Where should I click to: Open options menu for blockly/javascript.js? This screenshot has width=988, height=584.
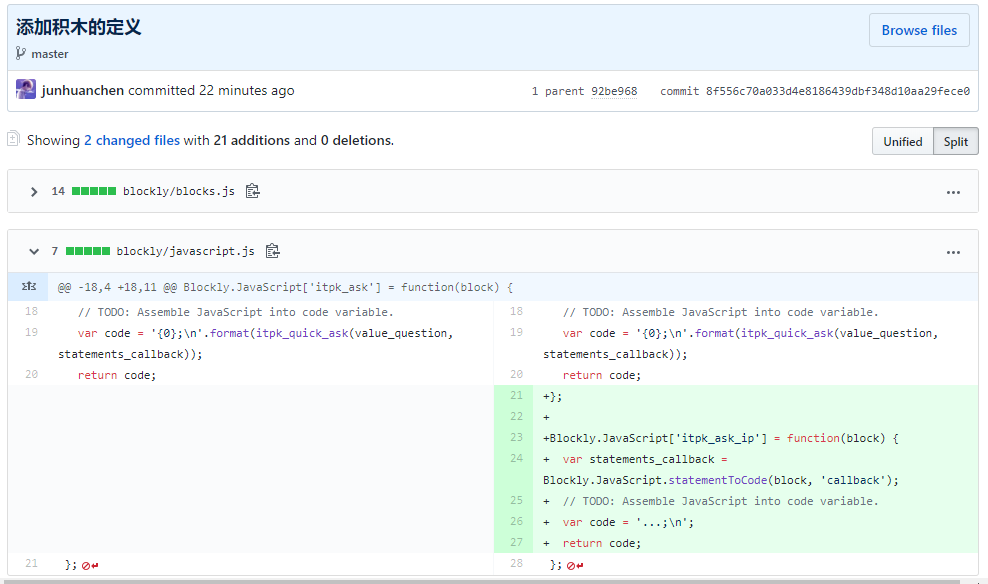click(x=953, y=252)
